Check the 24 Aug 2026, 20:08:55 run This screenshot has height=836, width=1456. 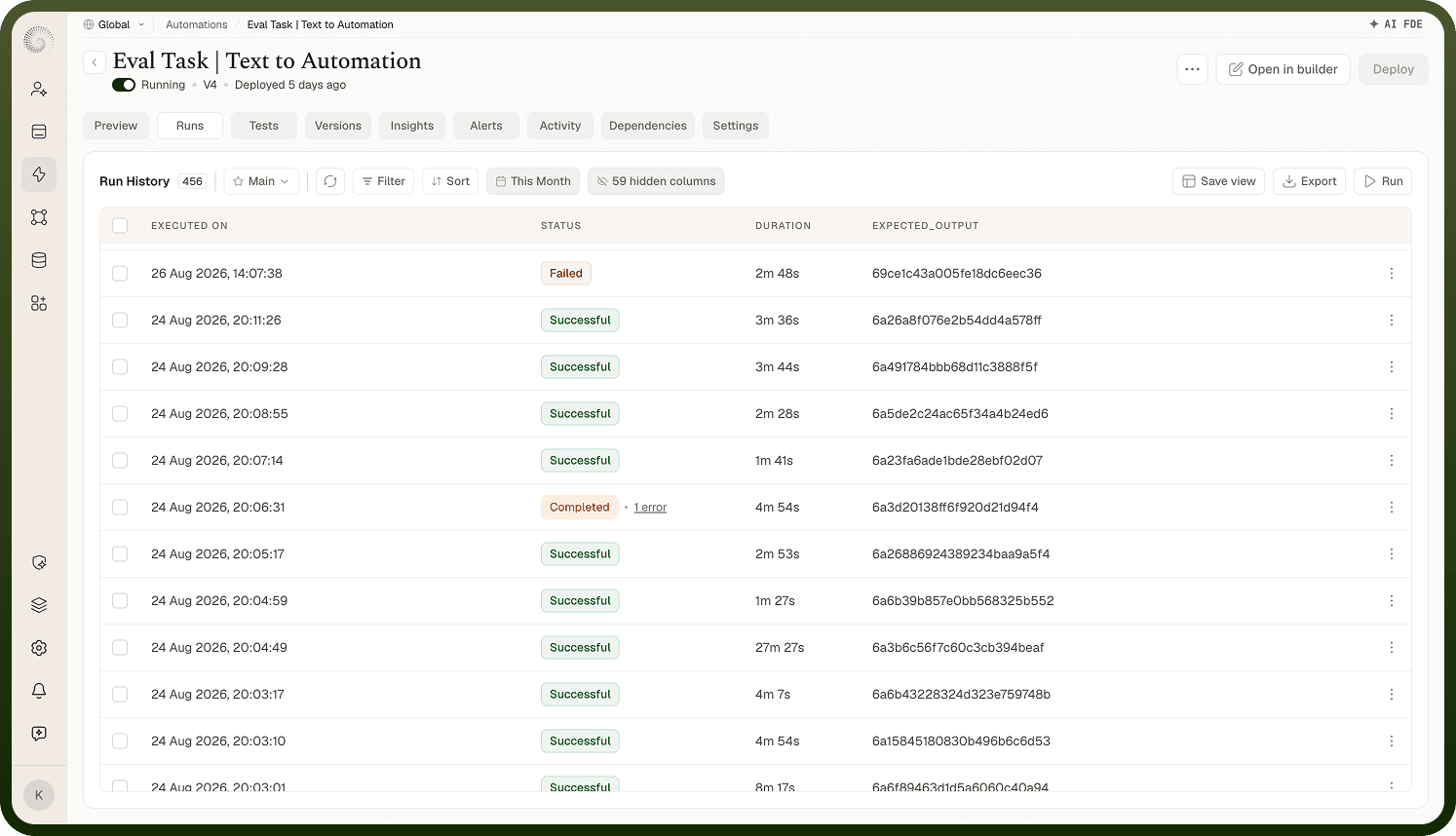coord(120,414)
